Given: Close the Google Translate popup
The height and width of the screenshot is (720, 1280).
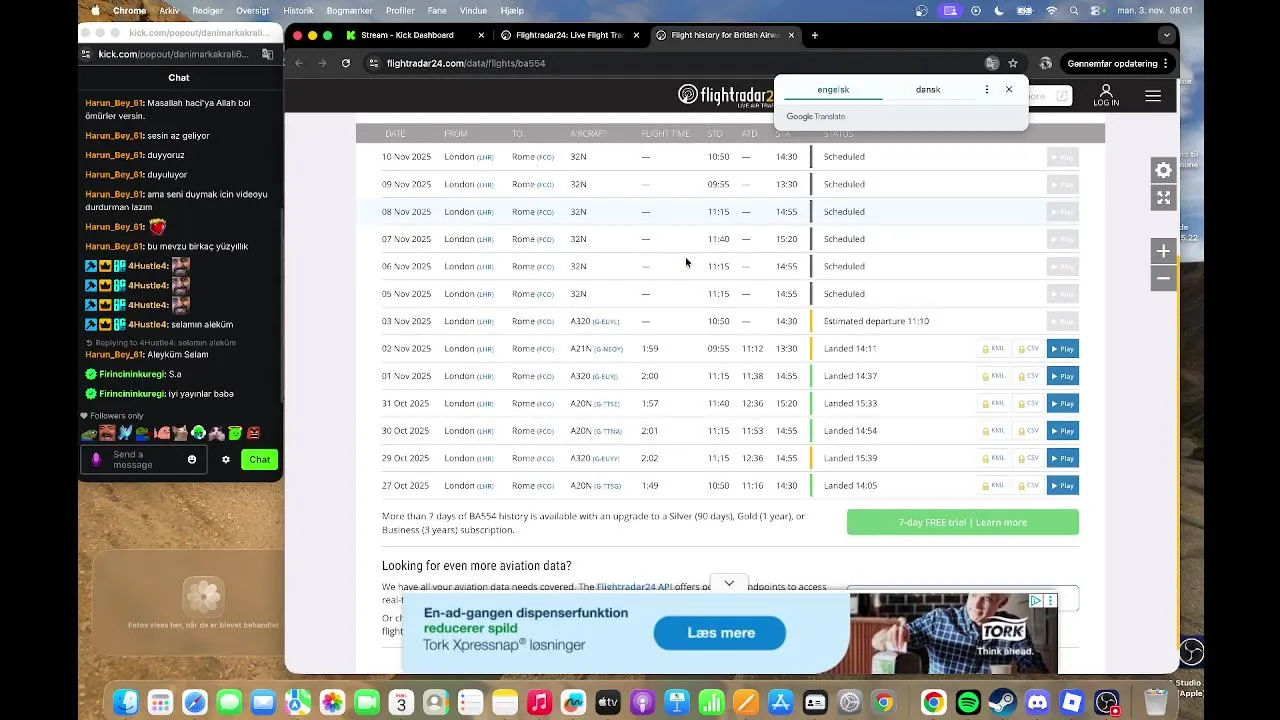Looking at the screenshot, I should click(x=1009, y=89).
